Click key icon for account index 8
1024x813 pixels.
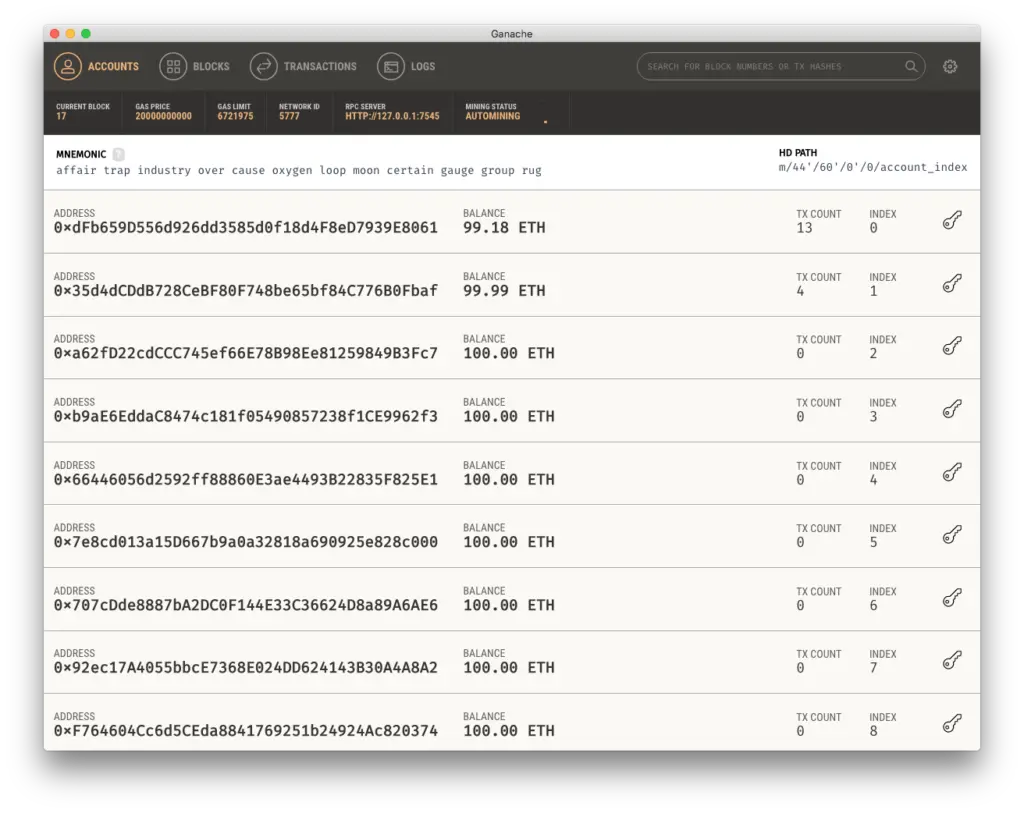(952, 724)
